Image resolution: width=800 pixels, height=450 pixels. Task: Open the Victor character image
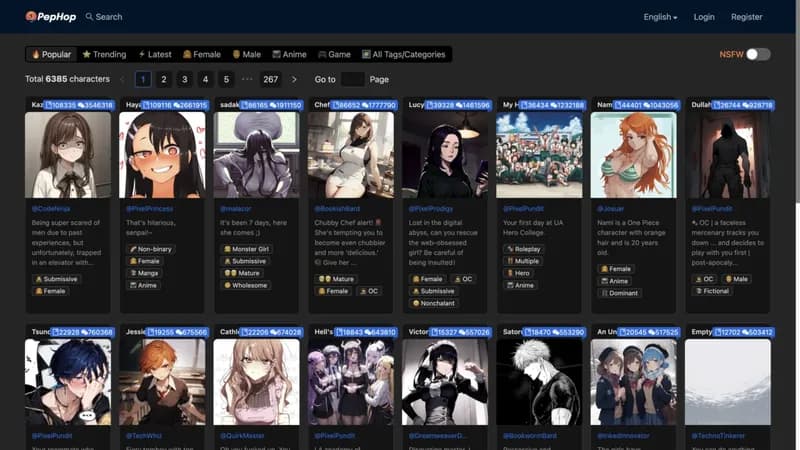pos(445,383)
